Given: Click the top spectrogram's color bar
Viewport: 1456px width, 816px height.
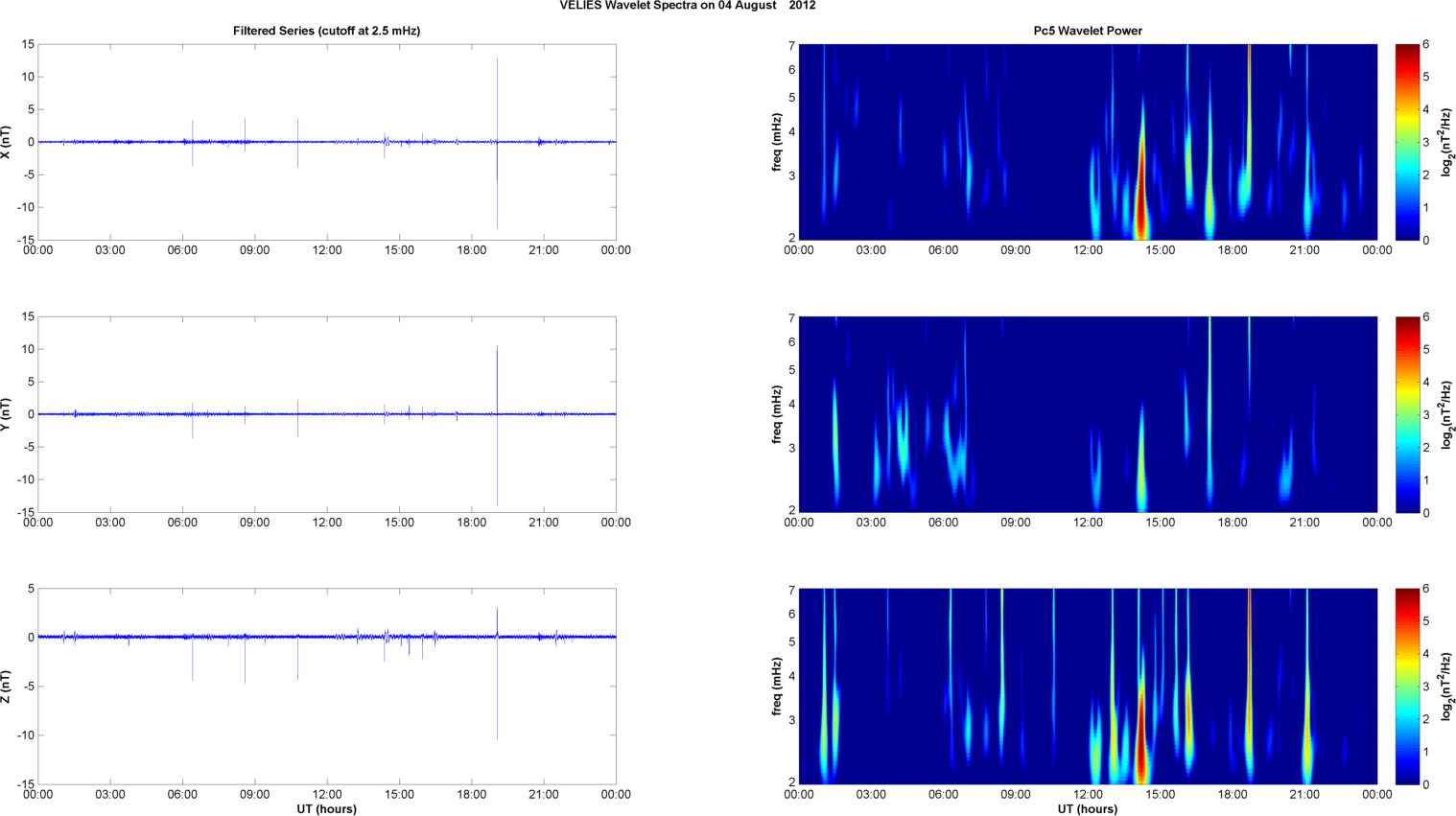Looking at the screenshot, I should tap(1407, 142).
